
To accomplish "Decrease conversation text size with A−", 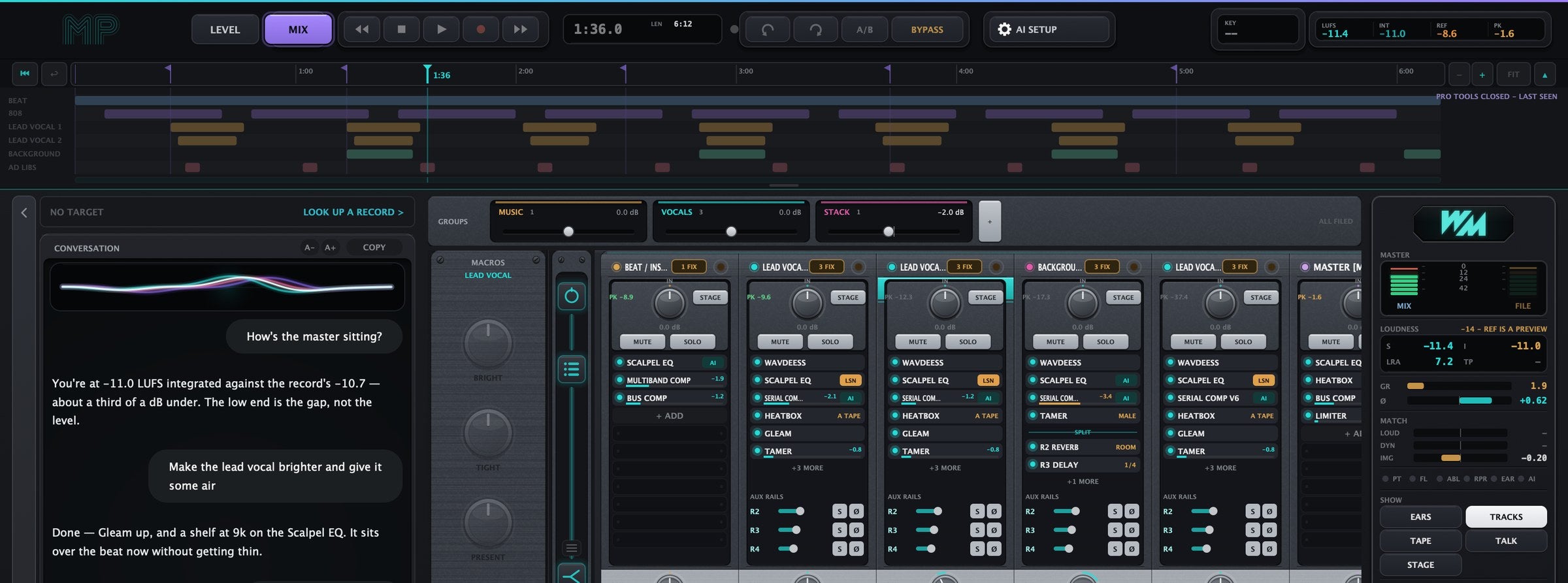I will [310, 247].
